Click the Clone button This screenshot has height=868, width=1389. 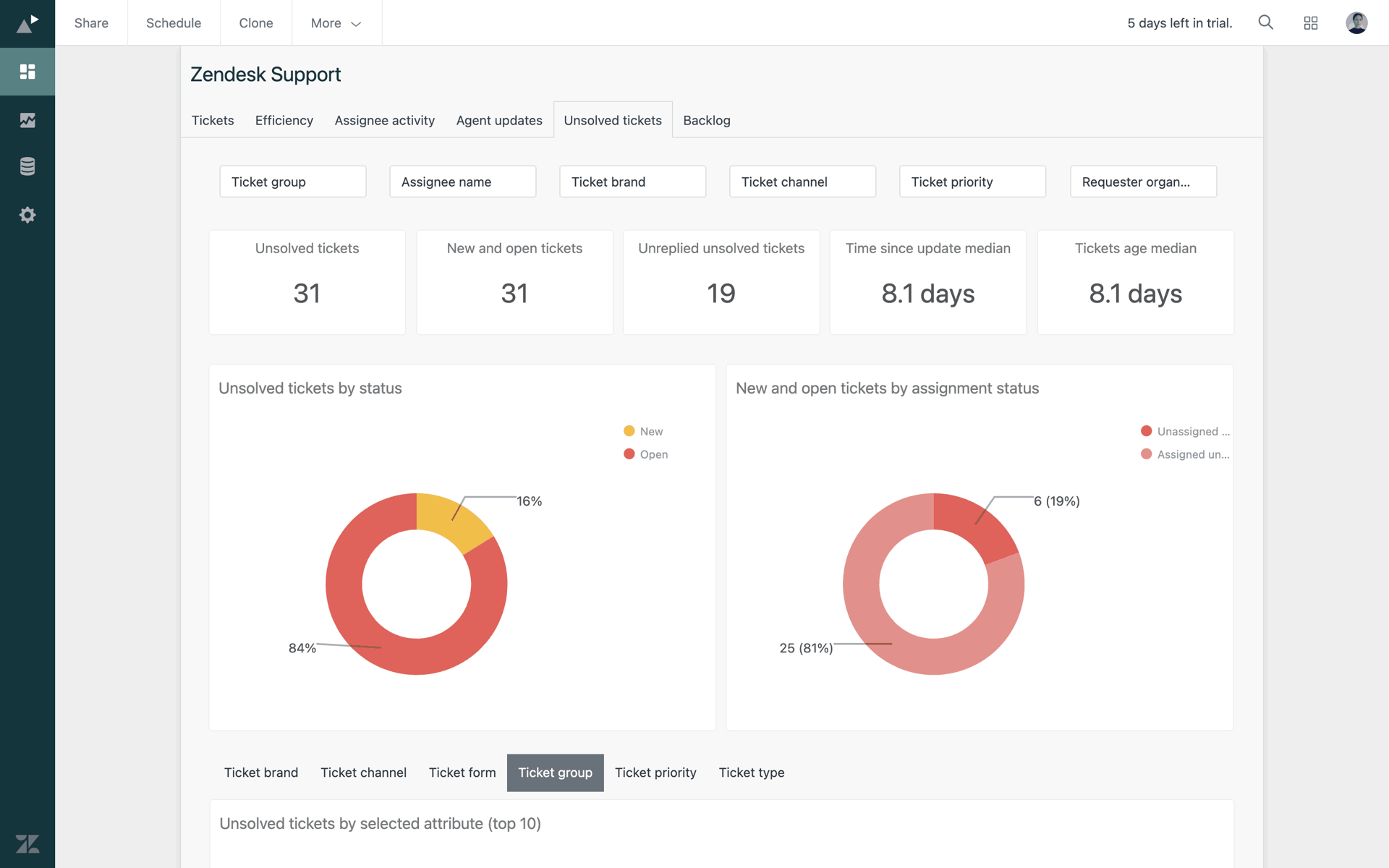(256, 23)
